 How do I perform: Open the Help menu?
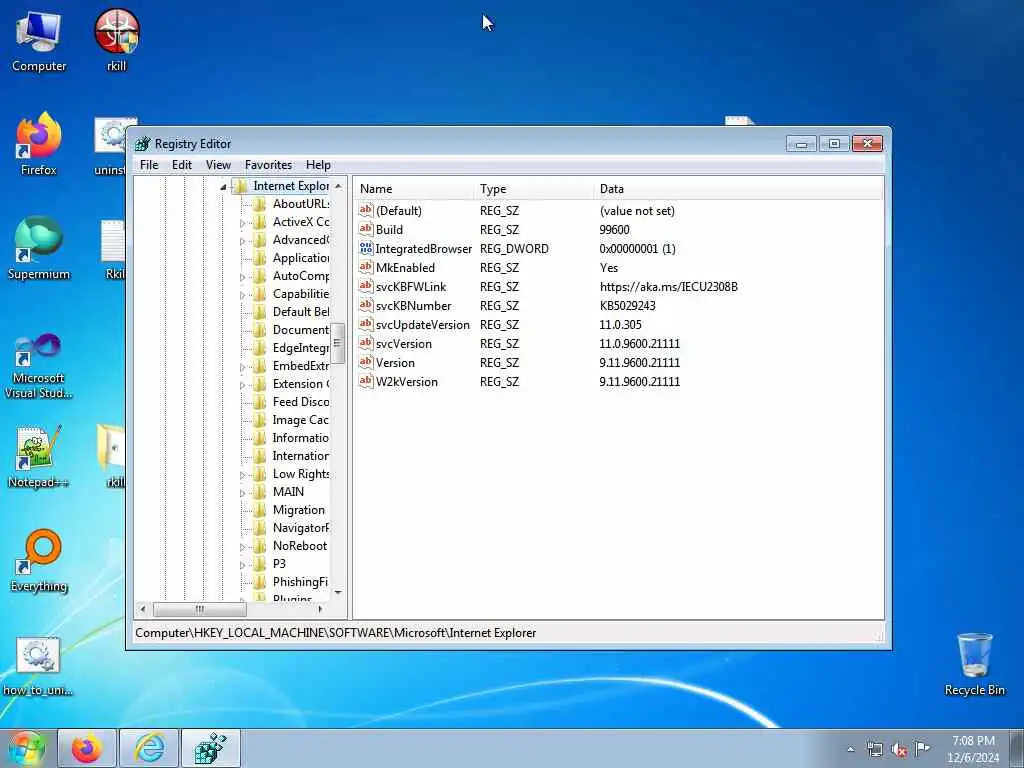click(318, 165)
